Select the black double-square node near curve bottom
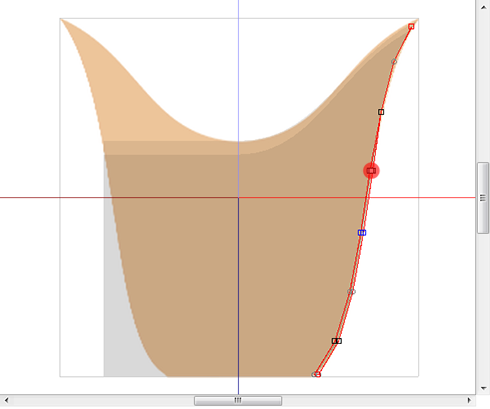The width and height of the screenshot is (490, 409). (x=337, y=341)
